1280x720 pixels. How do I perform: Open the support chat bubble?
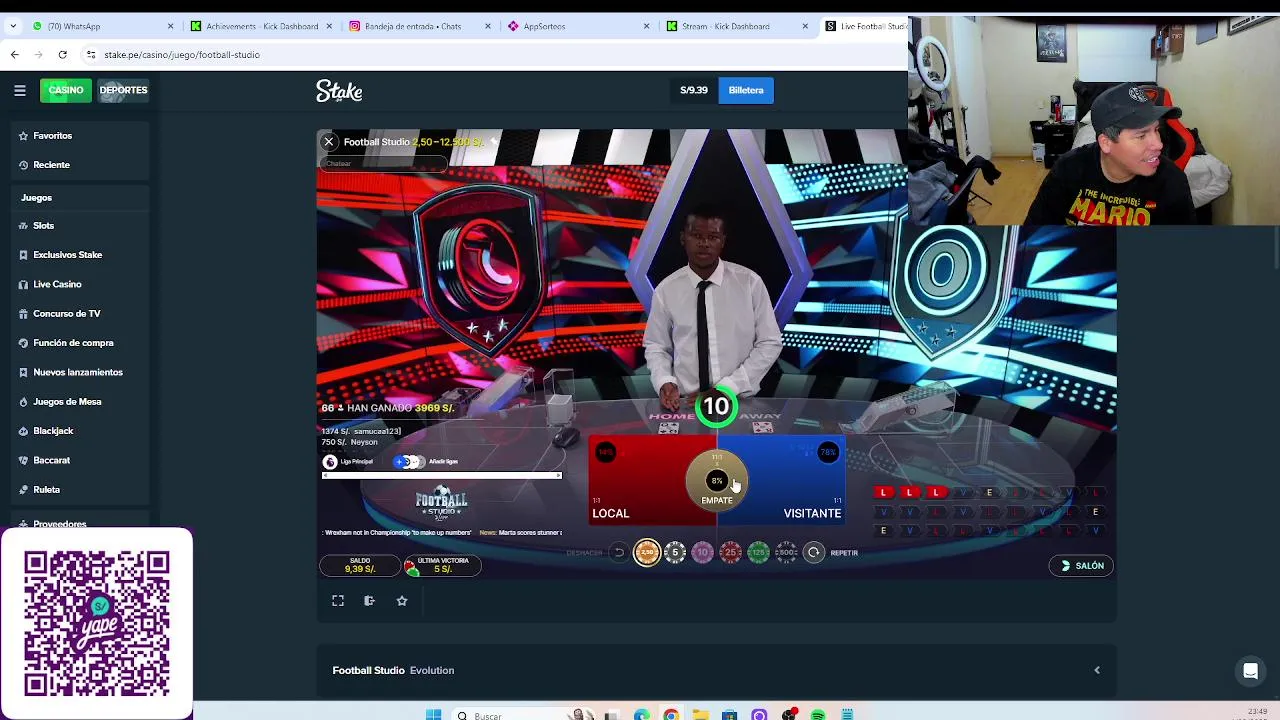(1250, 671)
